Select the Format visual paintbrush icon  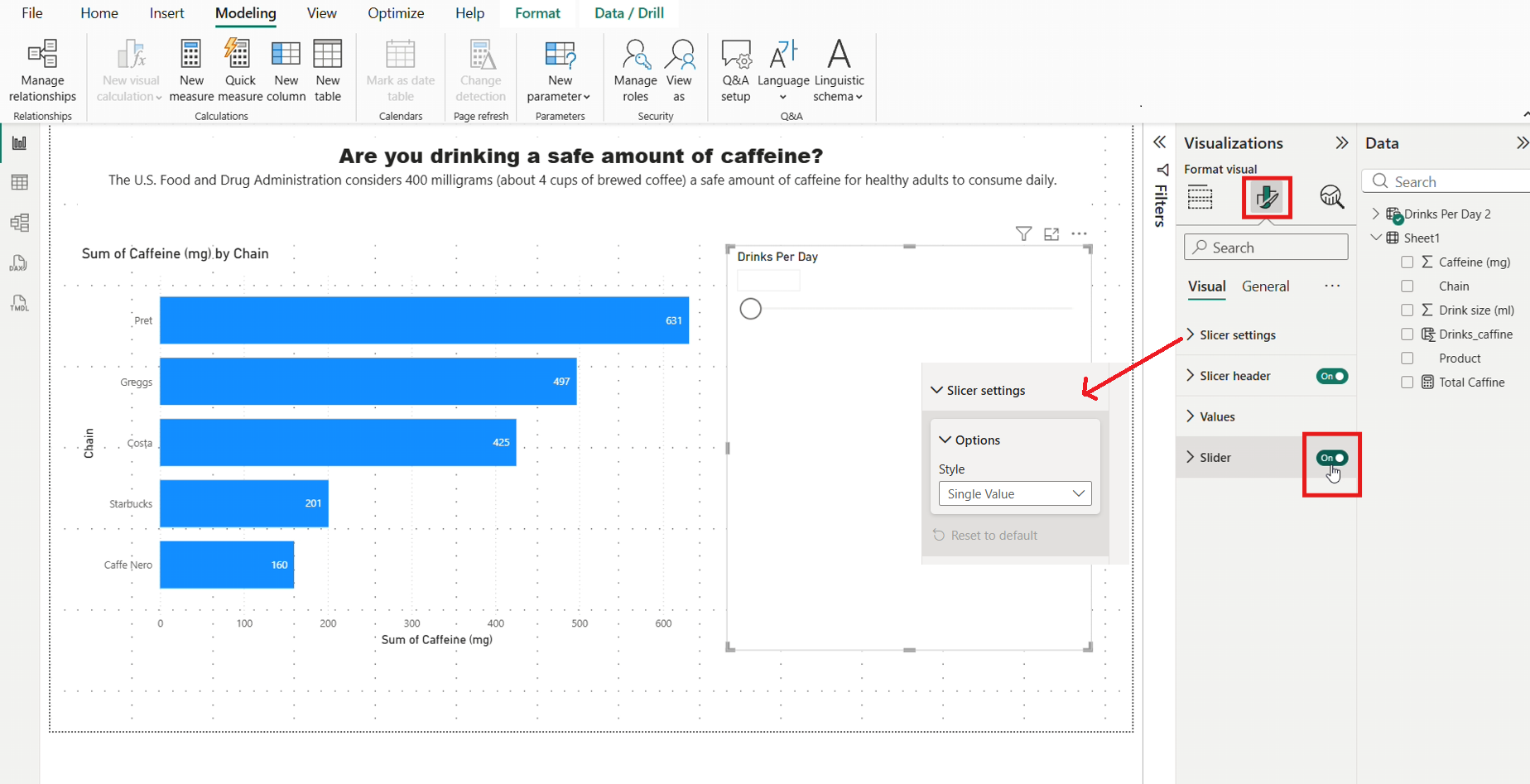[1266, 197]
